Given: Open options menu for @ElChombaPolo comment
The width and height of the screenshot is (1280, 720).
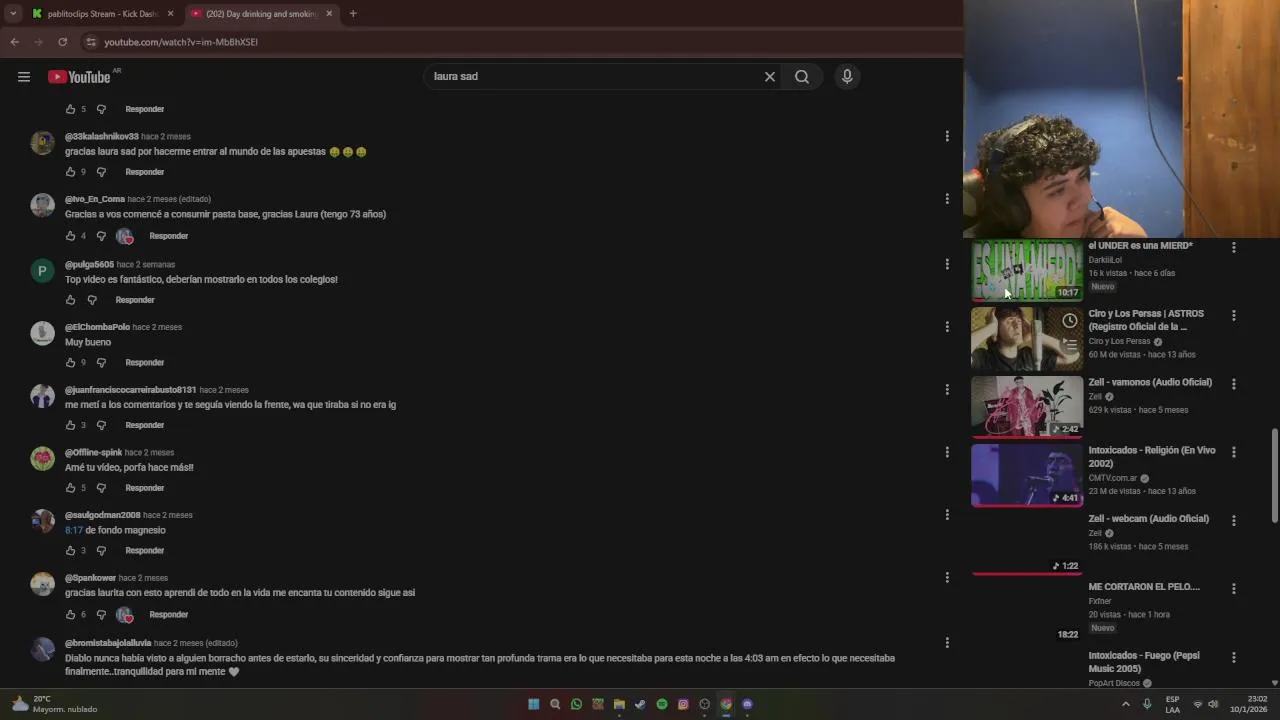Looking at the screenshot, I should [947, 327].
